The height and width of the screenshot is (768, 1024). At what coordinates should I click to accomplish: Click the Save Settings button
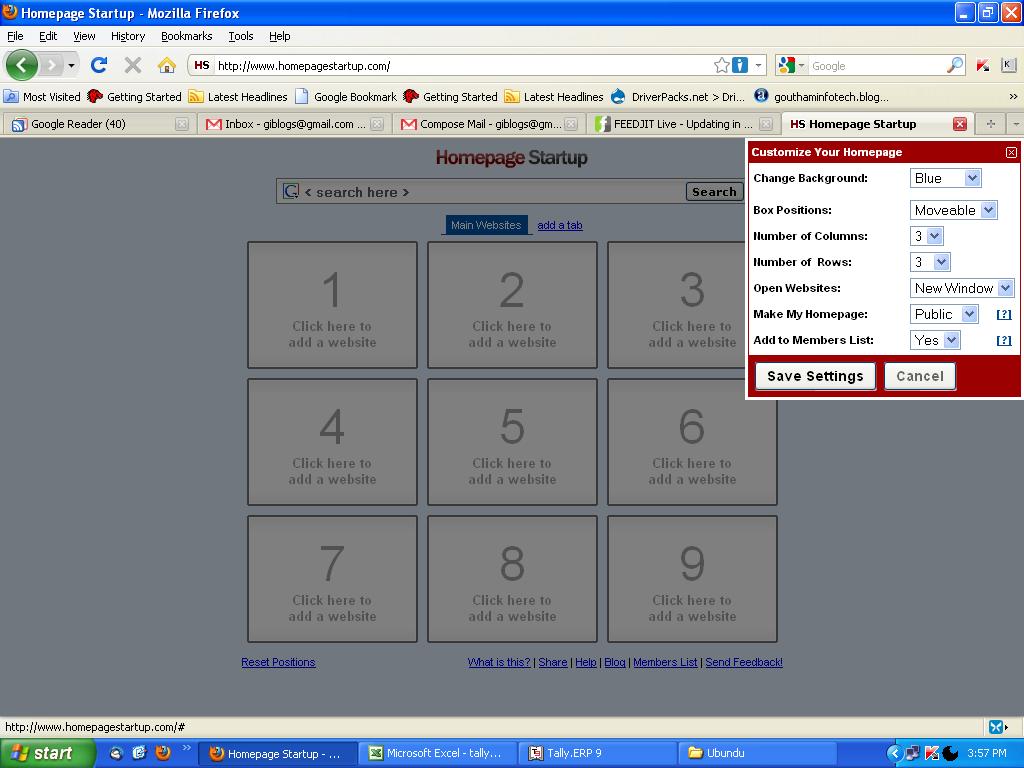[815, 376]
